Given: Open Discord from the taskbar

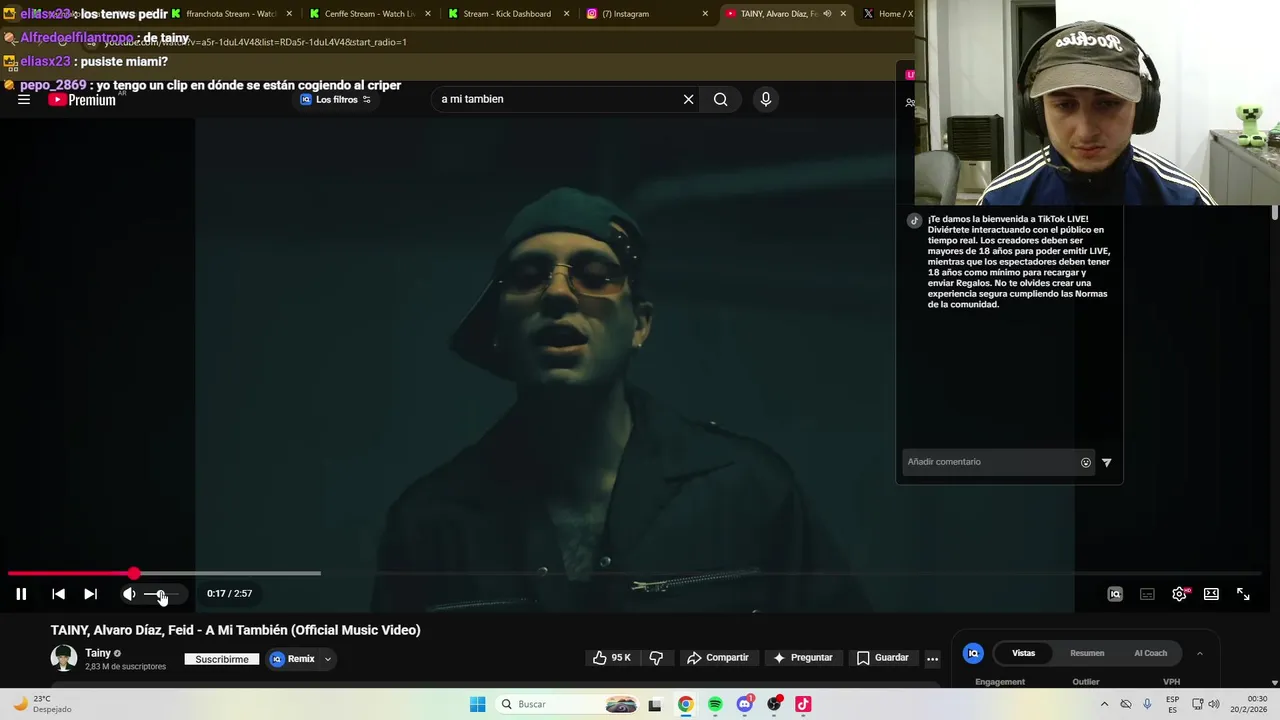Looking at the screenshot, I should click(x=745, y=704).
